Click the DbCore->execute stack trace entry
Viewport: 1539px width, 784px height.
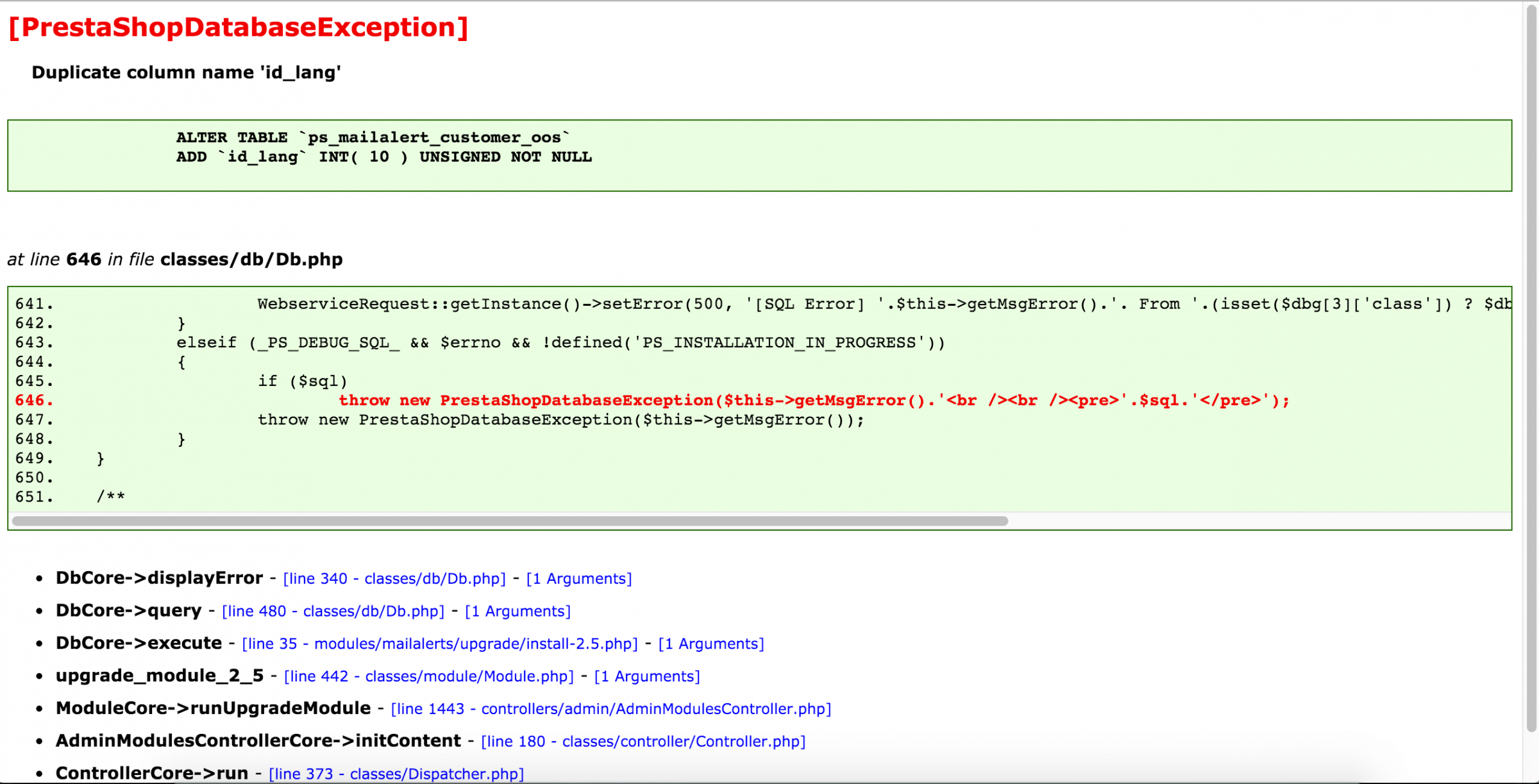tap(139, 643)
